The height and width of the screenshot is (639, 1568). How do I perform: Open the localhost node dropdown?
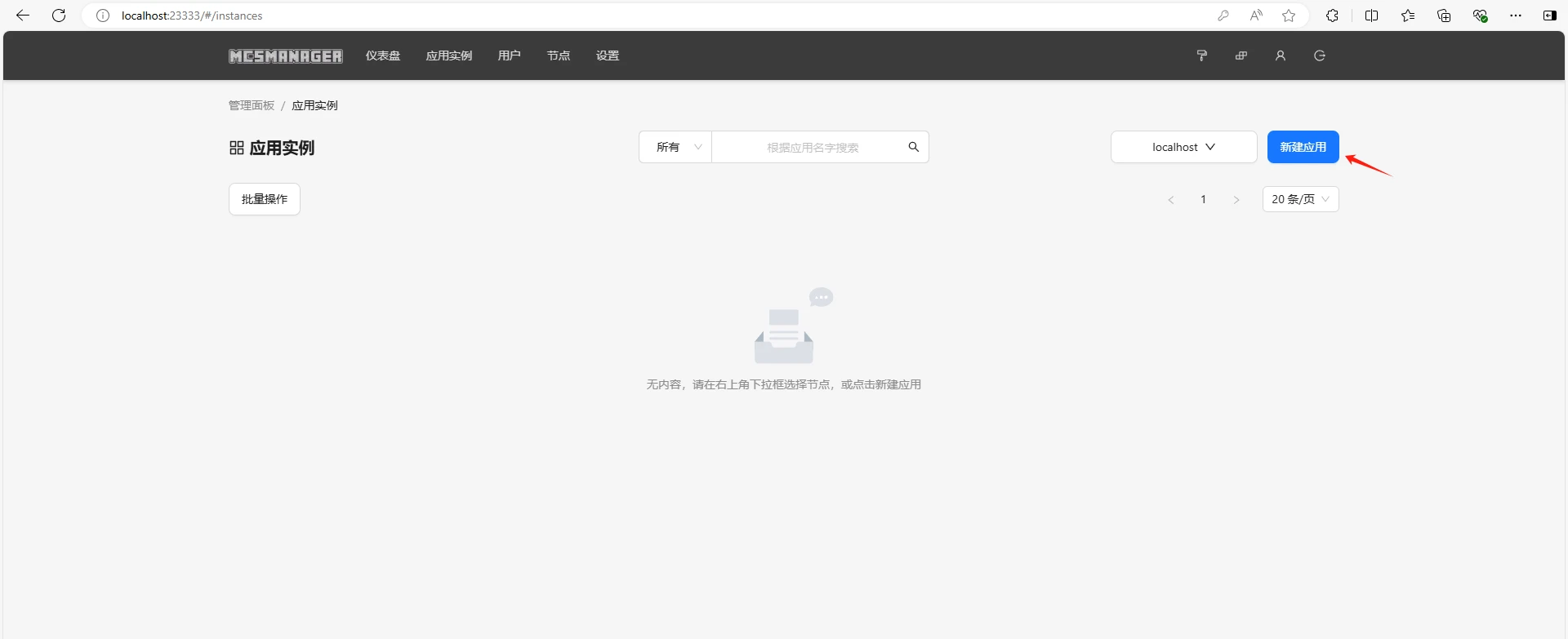click(x=1183, y=147)
